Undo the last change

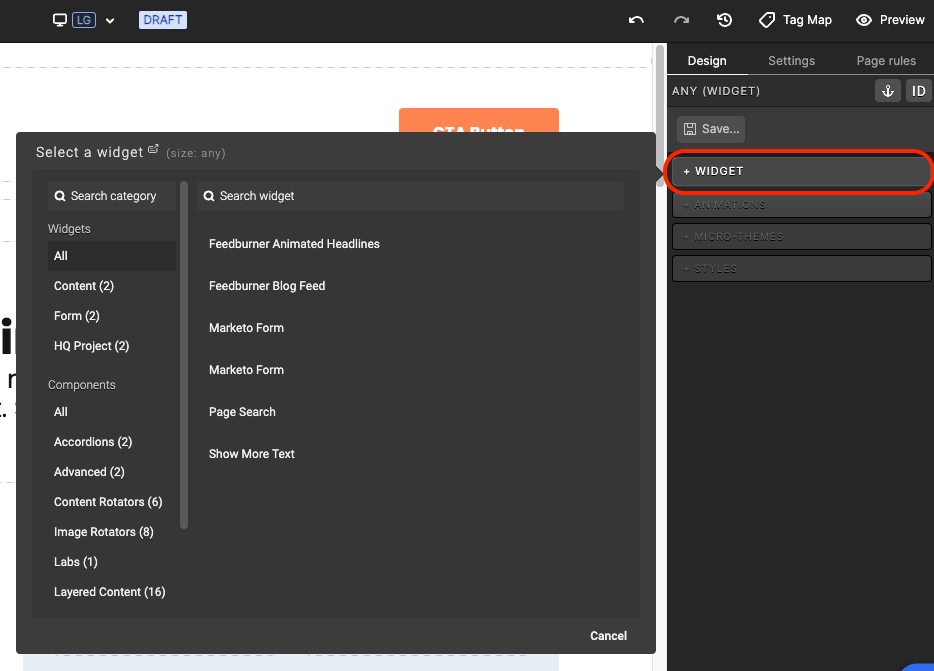(x=636, y=20)
